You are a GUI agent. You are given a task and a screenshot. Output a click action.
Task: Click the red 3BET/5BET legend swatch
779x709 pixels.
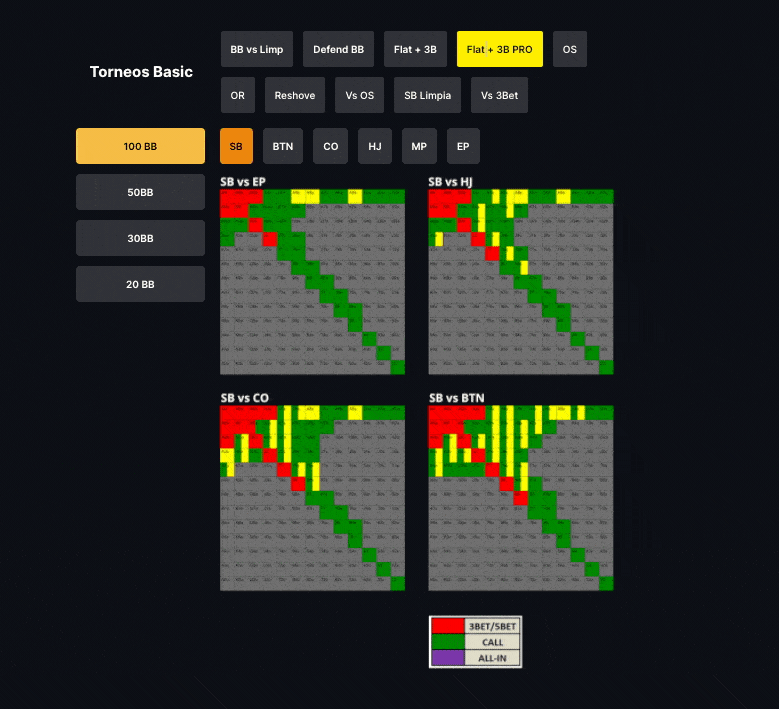[447, 625]
